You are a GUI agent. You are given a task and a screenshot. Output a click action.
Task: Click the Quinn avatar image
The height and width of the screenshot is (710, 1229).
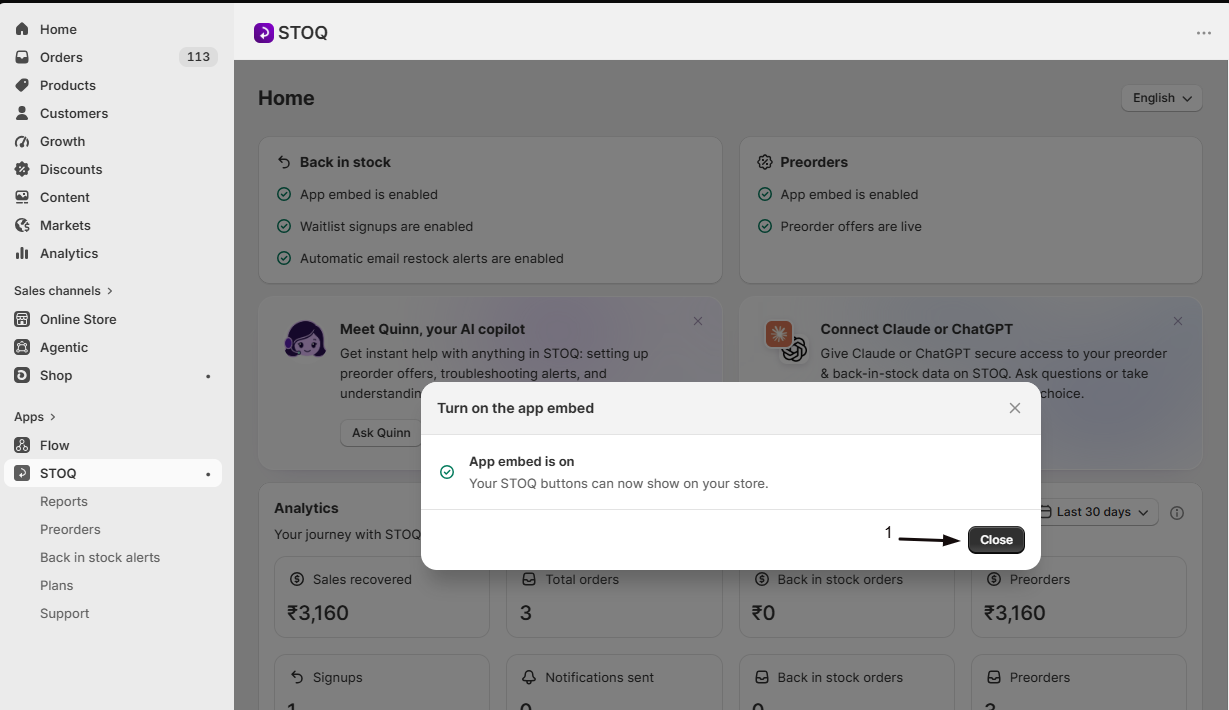point(305,340)
